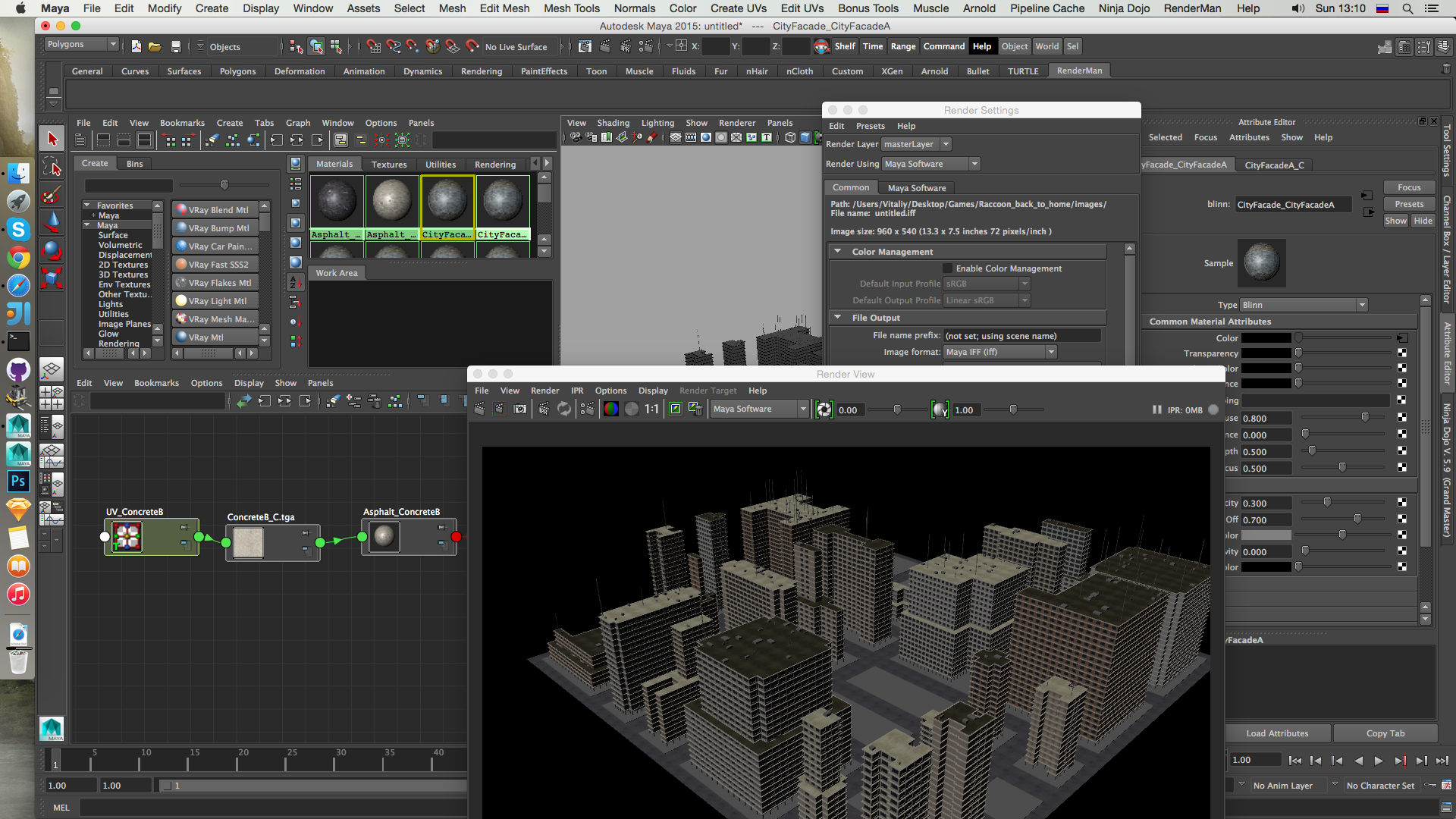Screen dimensions: 1456x819
Task: Collapse the Color Management section
Action: [838, 252]
